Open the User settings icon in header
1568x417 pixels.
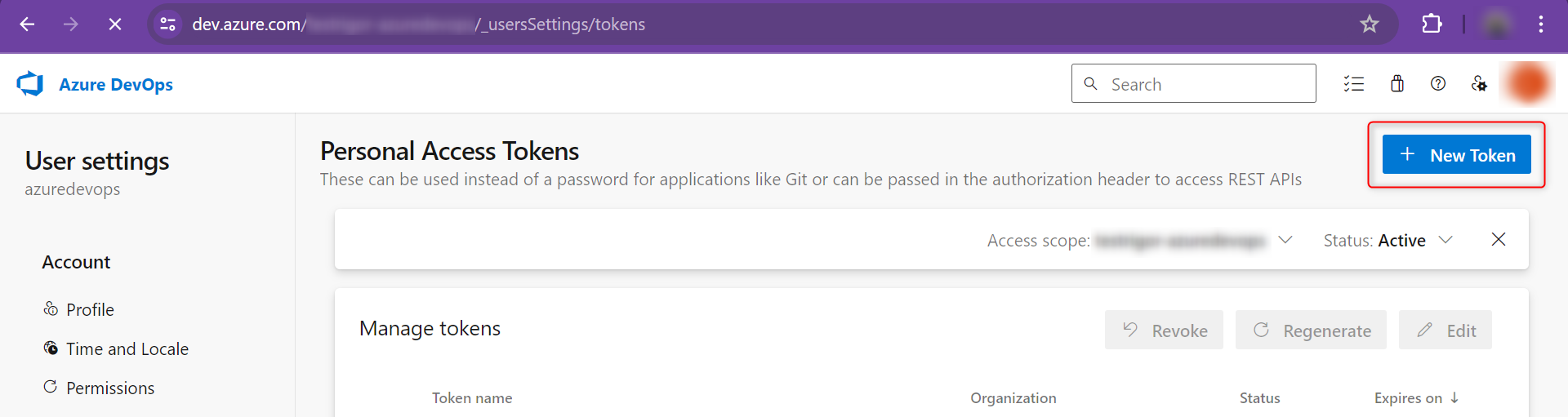click(1479, 84)
